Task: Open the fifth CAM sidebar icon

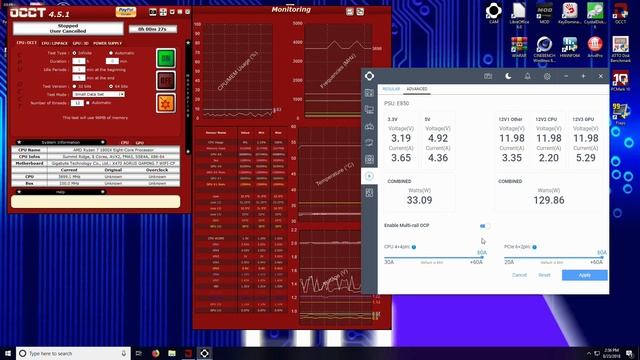Action: (x=369, y=159)
